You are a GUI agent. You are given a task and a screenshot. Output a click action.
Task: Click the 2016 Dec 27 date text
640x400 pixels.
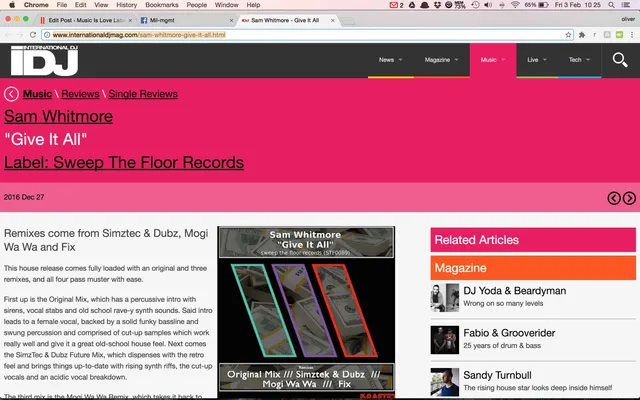[x=24, y=197]
